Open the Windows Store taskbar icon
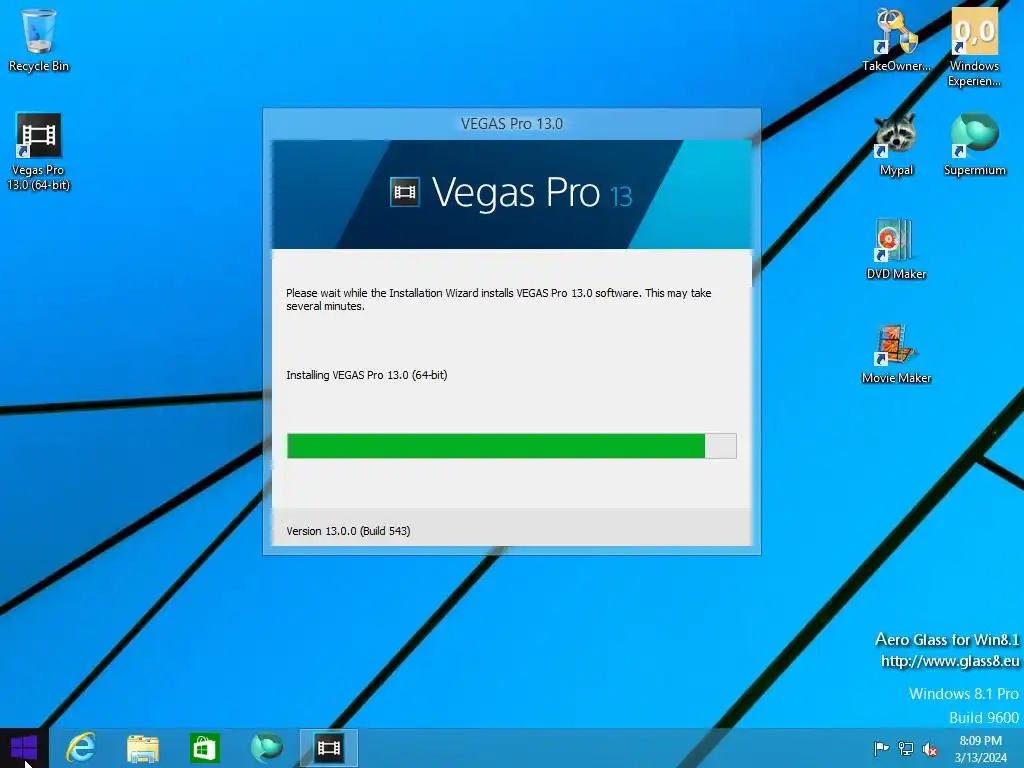Image resolution: width=1024 pixels, height=768 pixels. [x=204, y=748]
